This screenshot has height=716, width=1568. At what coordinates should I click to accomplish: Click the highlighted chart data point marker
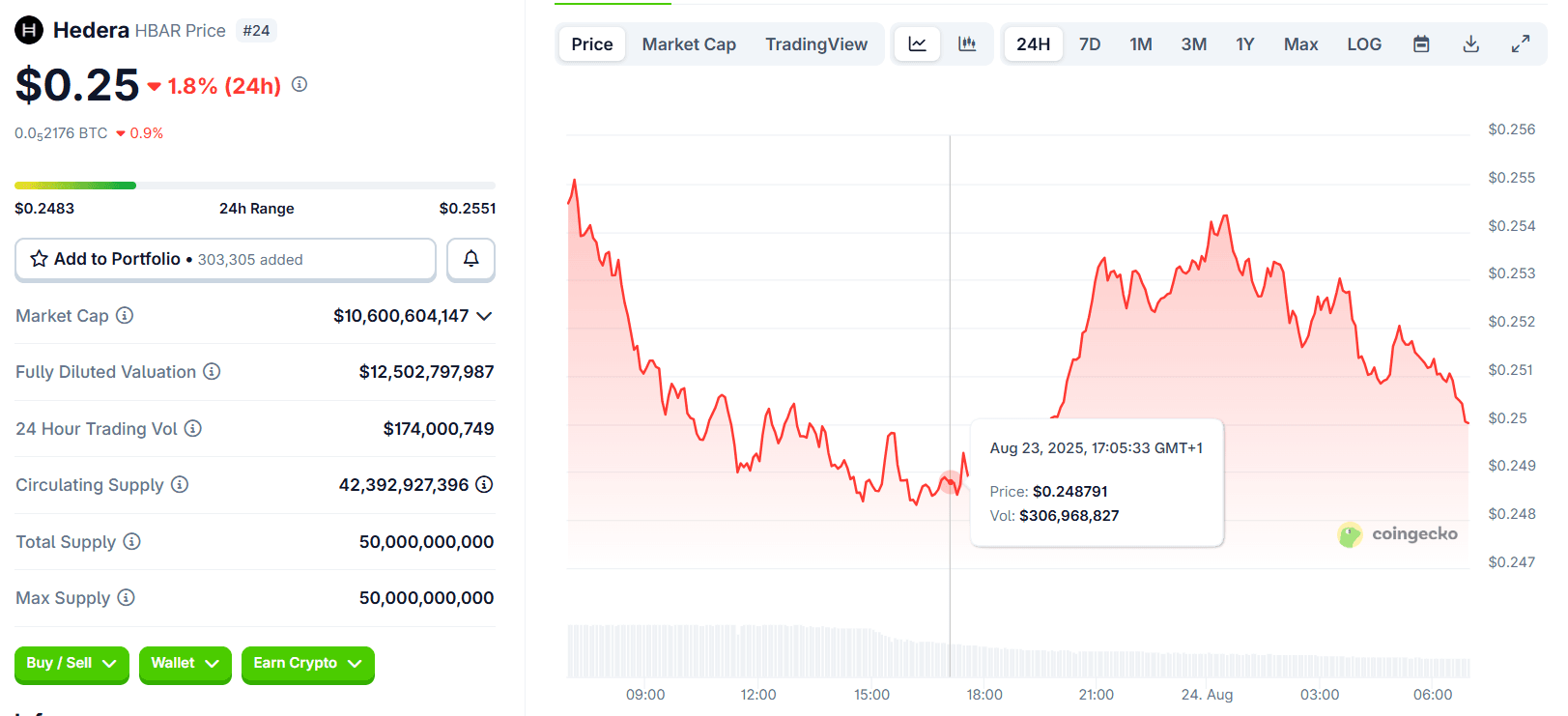(x=951, y=480)
